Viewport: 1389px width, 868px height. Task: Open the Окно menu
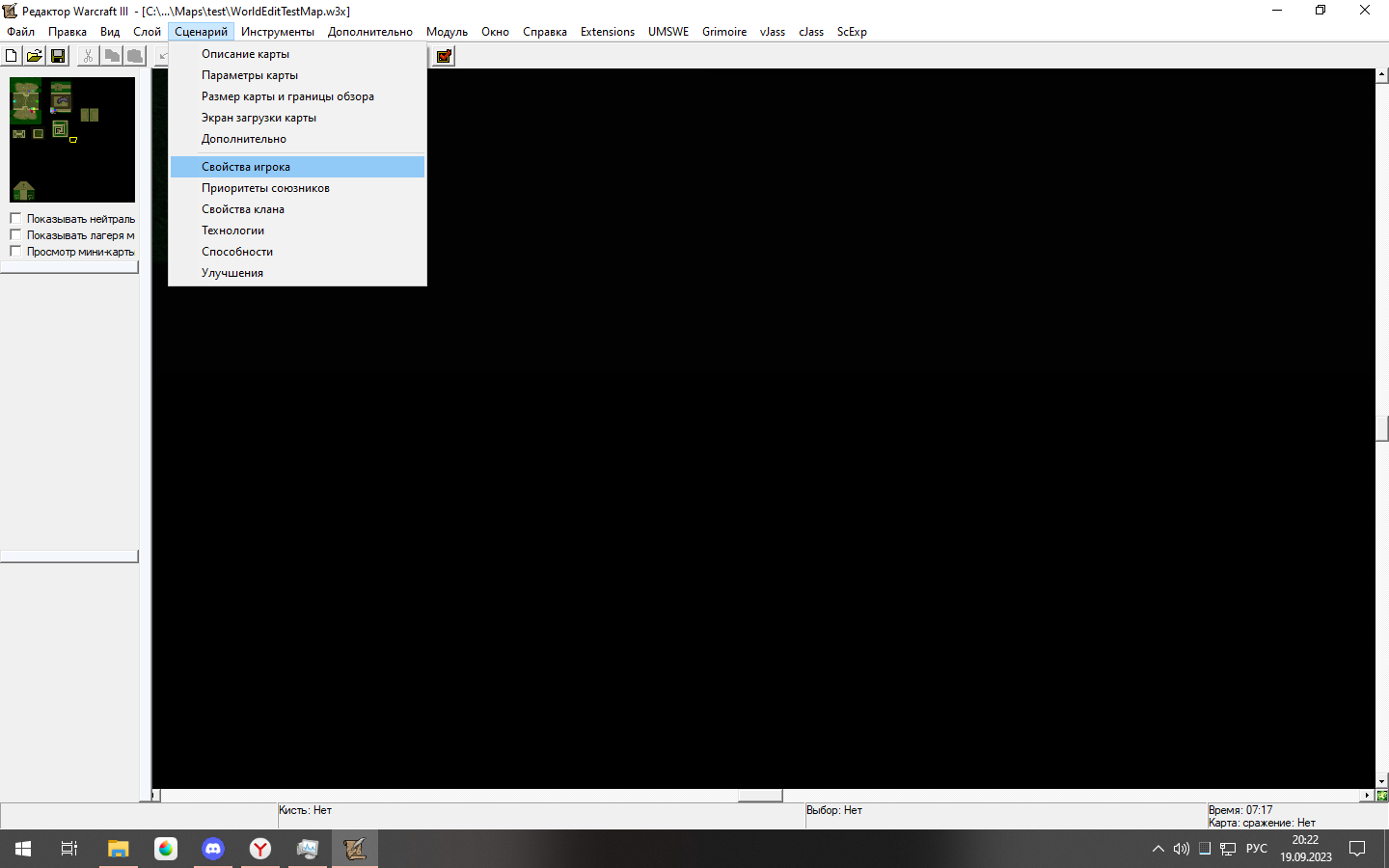[x=495, y=32]
